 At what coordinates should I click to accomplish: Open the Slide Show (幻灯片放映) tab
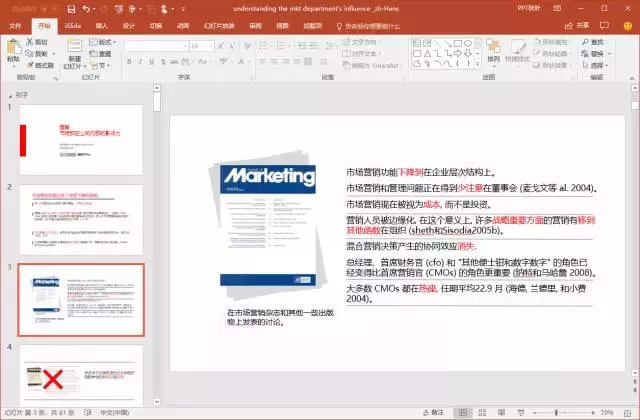coord(219,26)
